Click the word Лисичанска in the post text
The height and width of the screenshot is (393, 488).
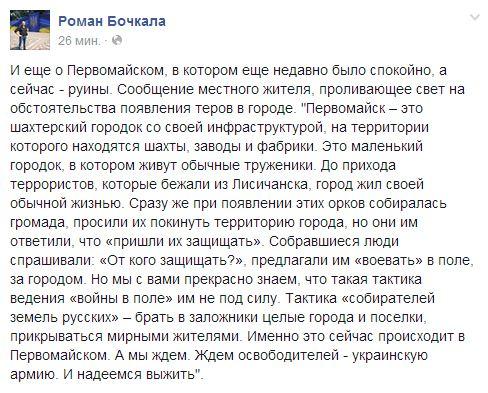pyautogui.click(x=270, y=185)
